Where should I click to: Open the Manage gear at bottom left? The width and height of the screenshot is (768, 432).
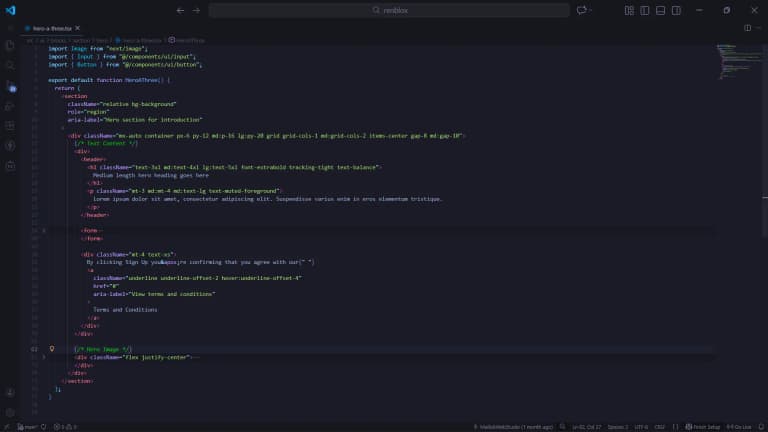point(10,411)
